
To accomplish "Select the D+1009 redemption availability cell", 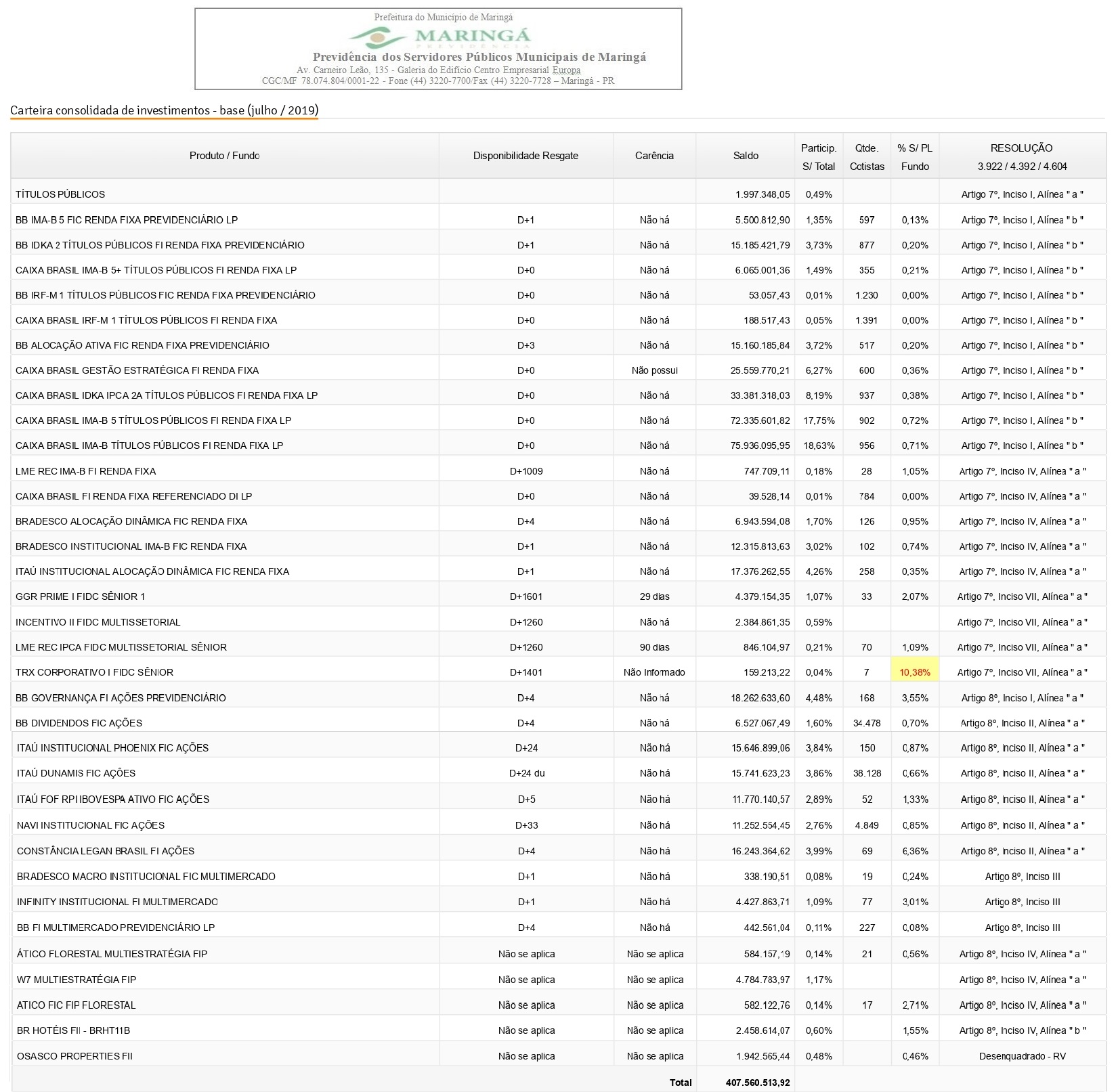I will pyautogui.click(x=526, y=471).
